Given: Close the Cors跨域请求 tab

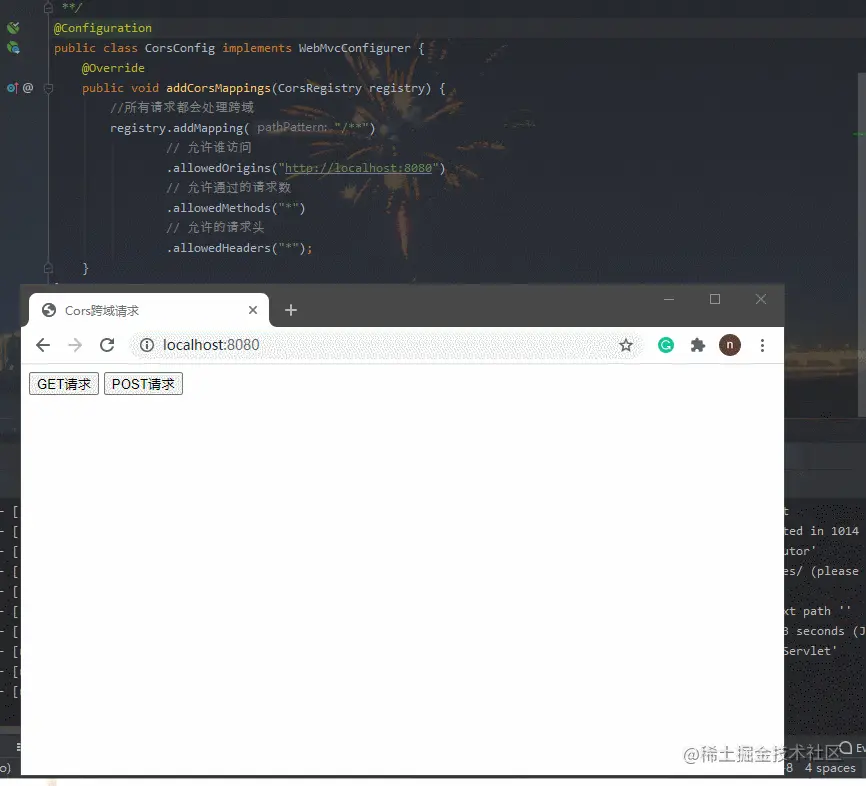Looking at the screenshot, I should click(x=253, y=310).
